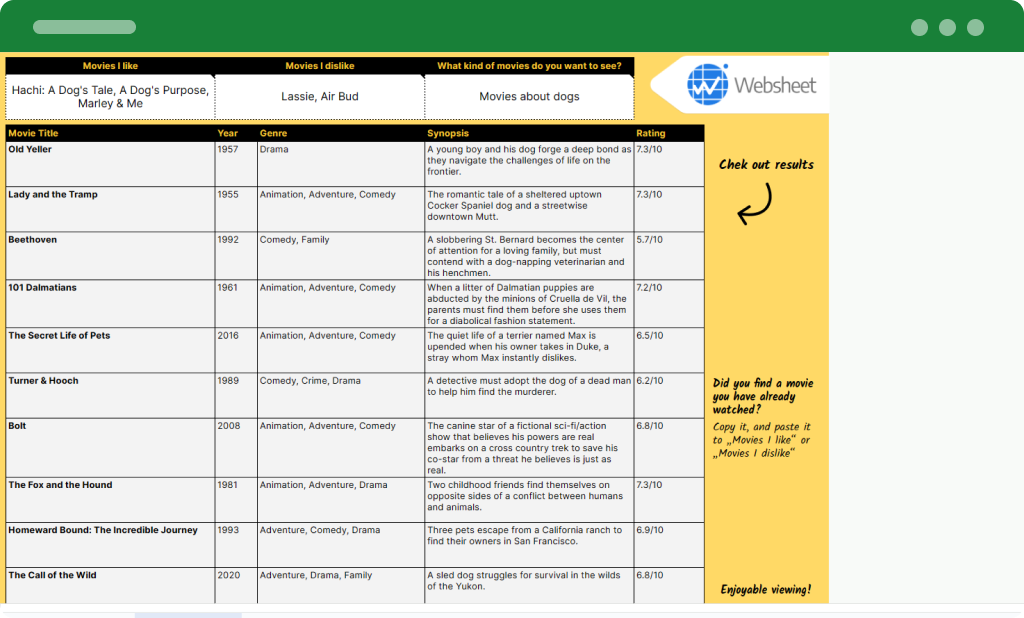
Task: Select The Secret Life of Pets title cell
Action: 110,350
